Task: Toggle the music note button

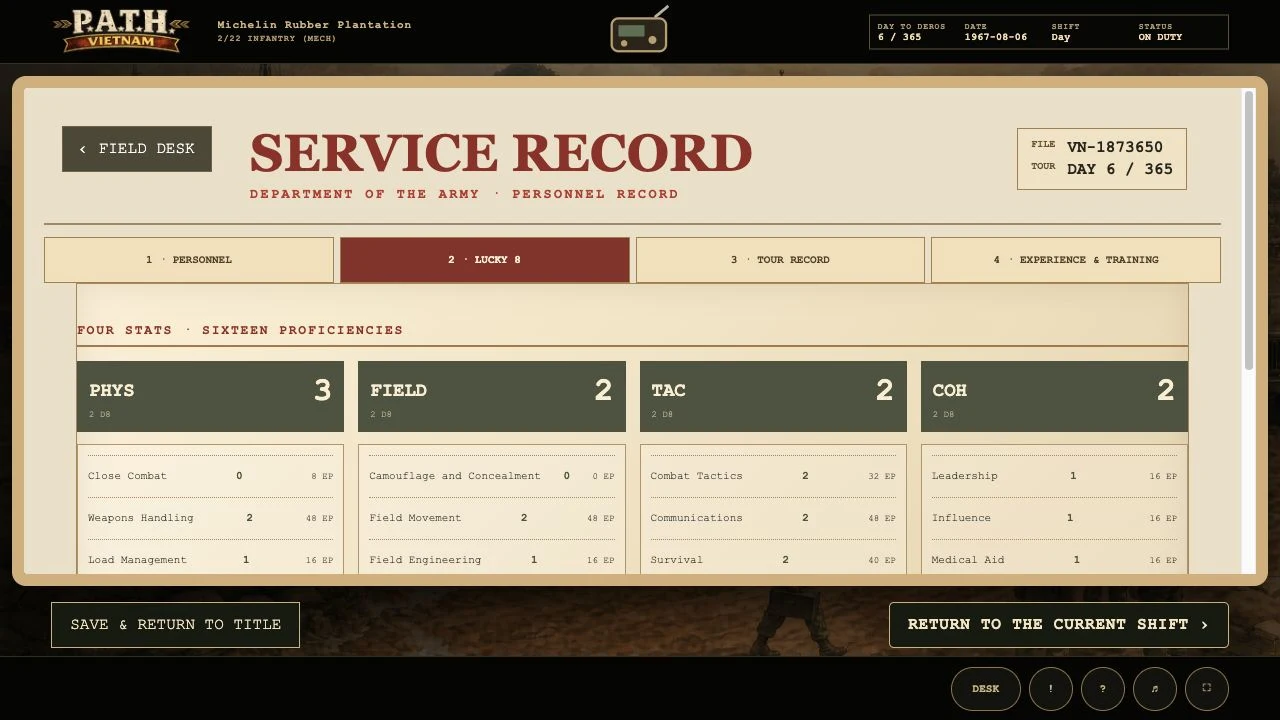Action: pos(1154,688)
